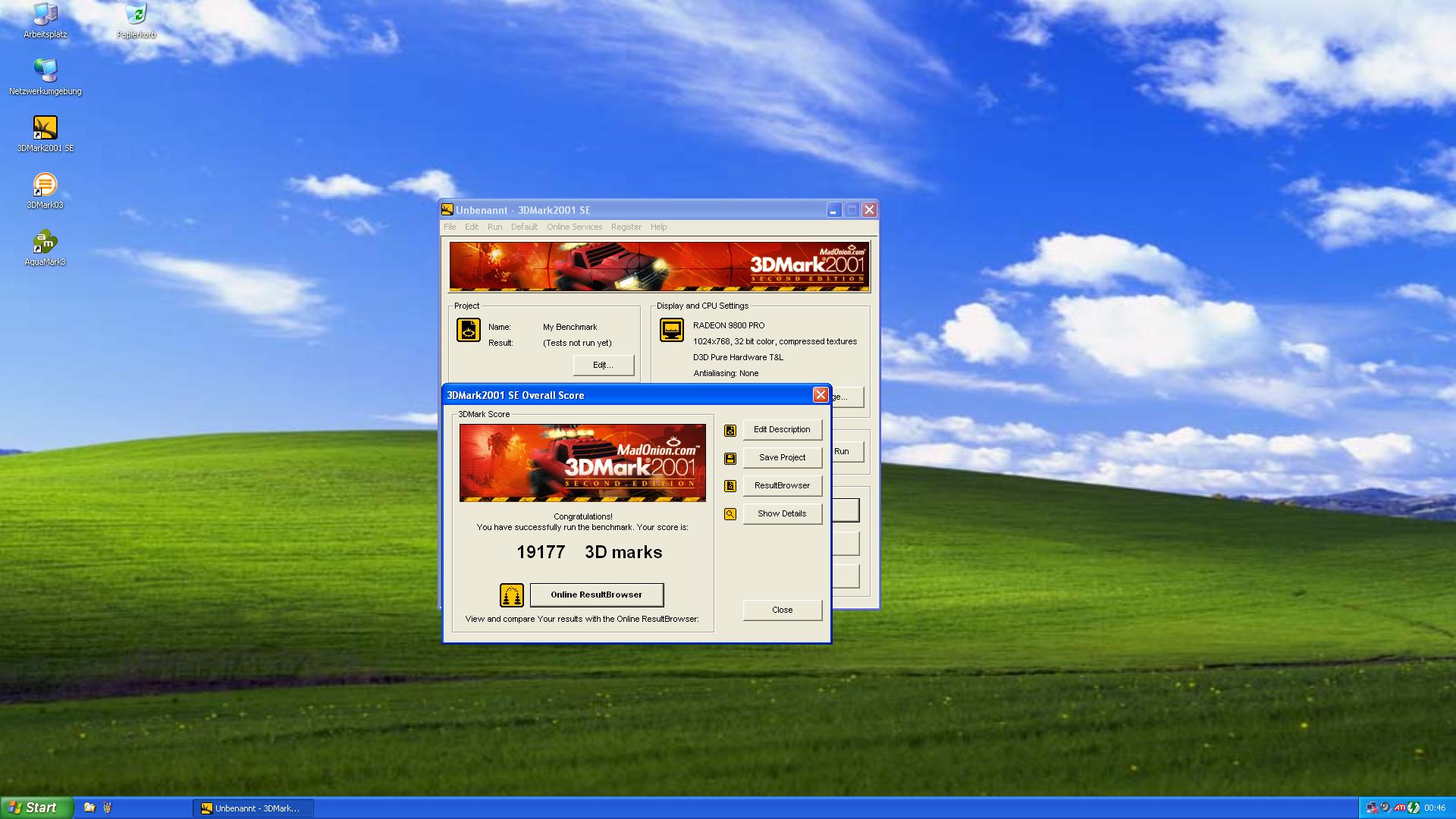Click the D3D Pure Hardware T&L text
This screenshot has height=819, width=1456.
pyautogui.click(x=738, y=358)
